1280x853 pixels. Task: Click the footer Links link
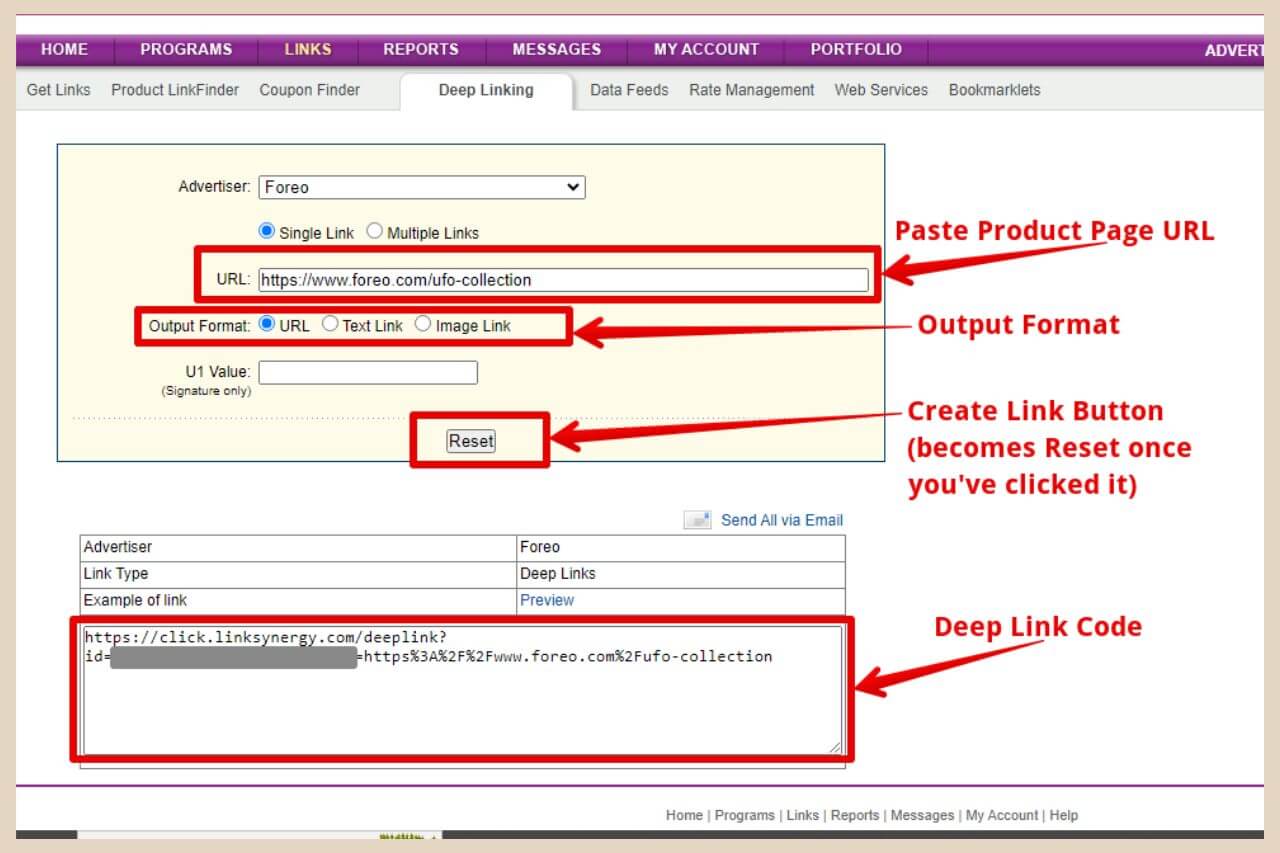[803, 815]
